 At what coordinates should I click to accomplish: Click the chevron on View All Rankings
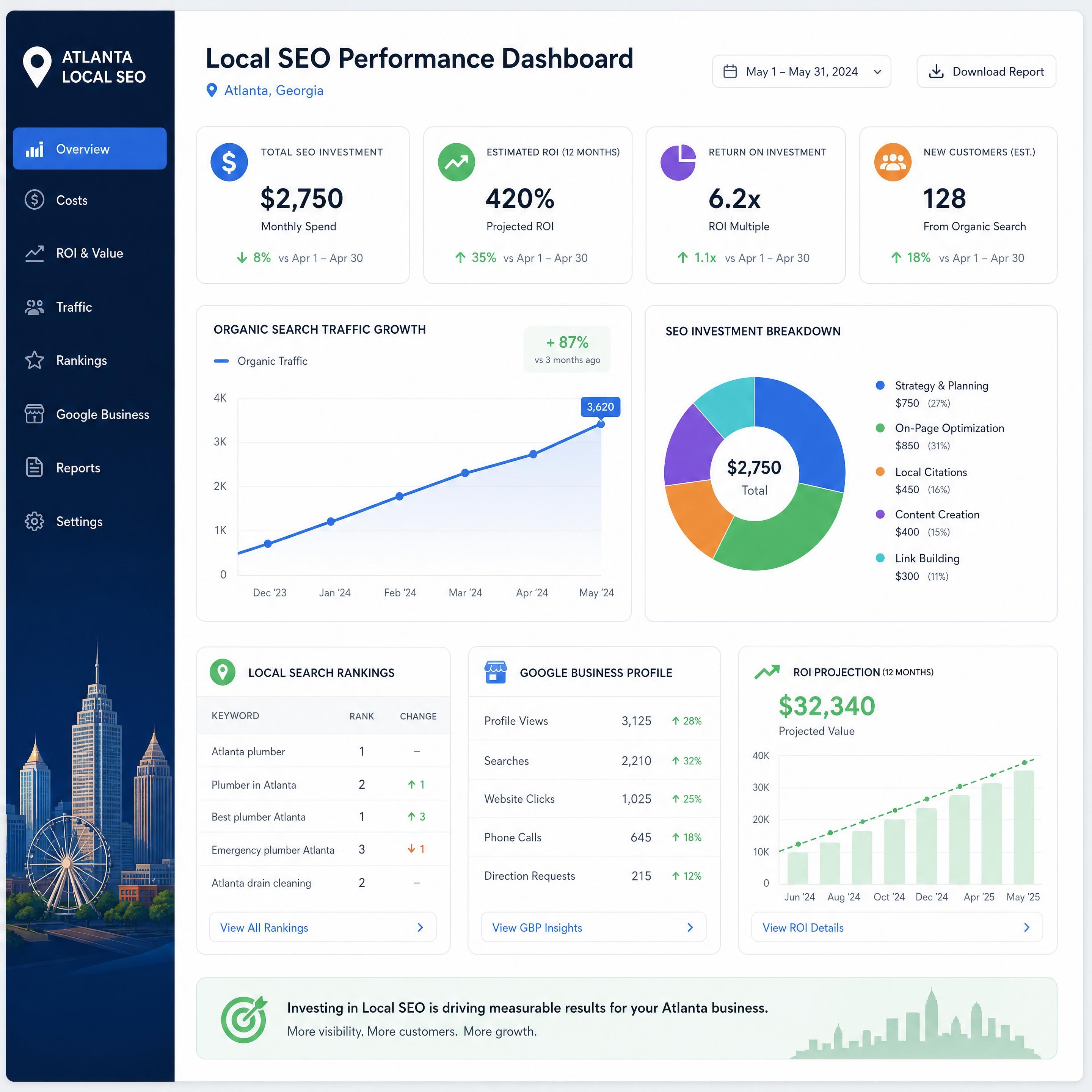420,927
